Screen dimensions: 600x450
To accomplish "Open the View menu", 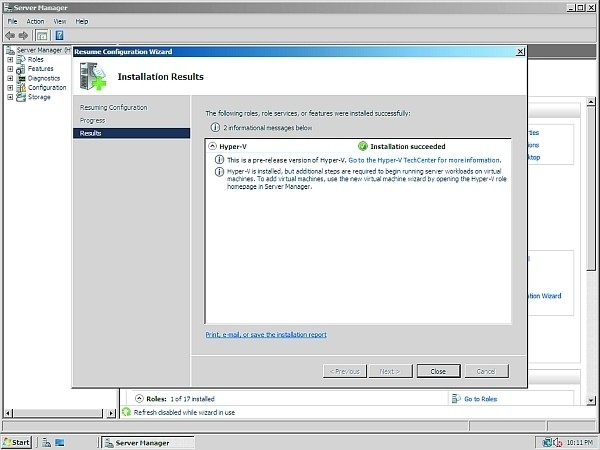I will coord(59,21).
